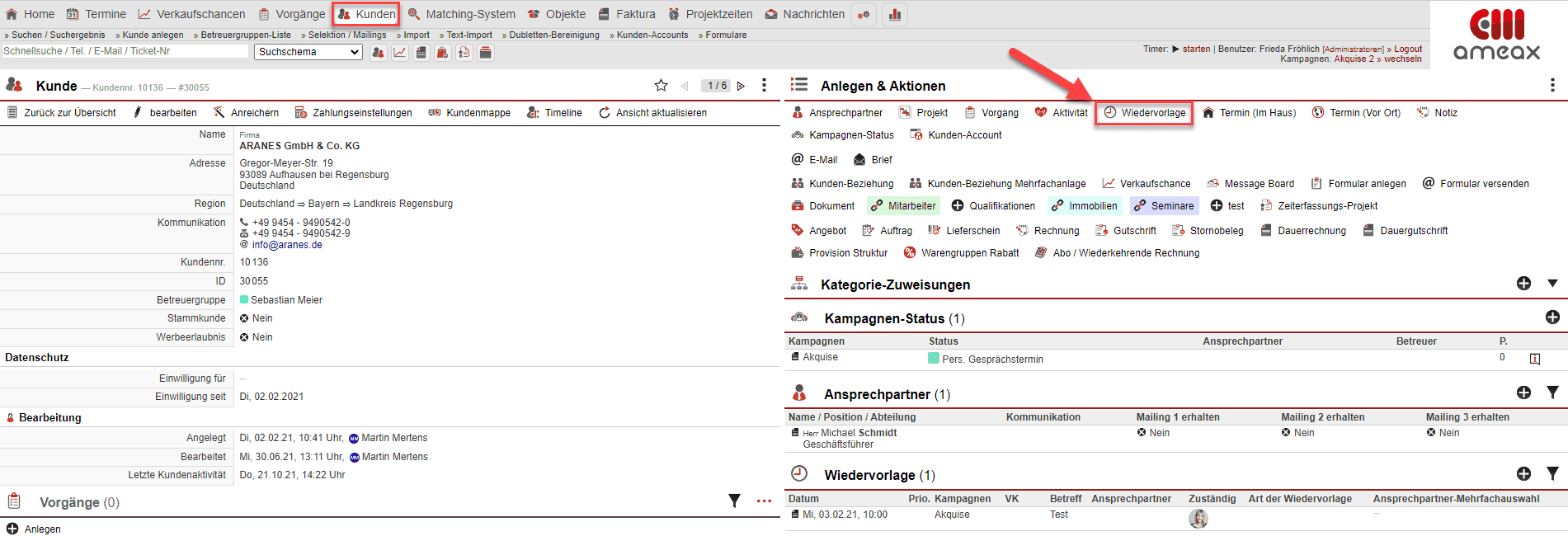Viewport: 1568px width, 536px height.
Task: Click the three-dot menu in Kunde header
Action: (764, 86)
